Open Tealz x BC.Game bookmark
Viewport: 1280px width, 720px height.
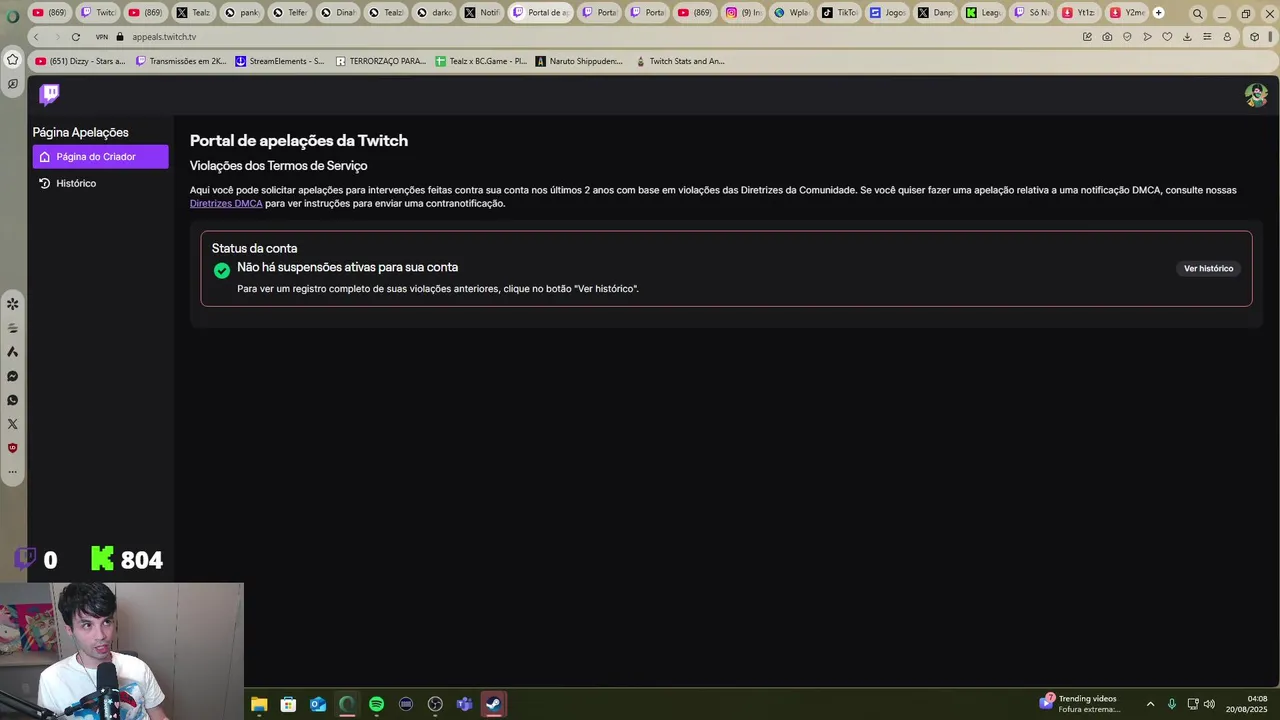pos(481,61)
